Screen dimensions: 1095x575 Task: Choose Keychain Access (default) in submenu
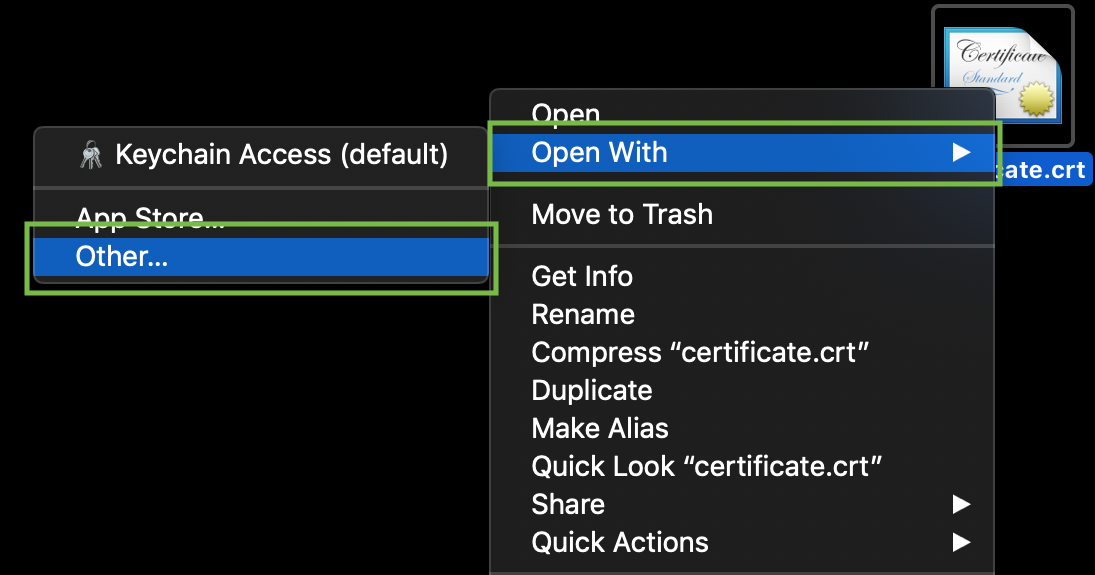(281, 155)
